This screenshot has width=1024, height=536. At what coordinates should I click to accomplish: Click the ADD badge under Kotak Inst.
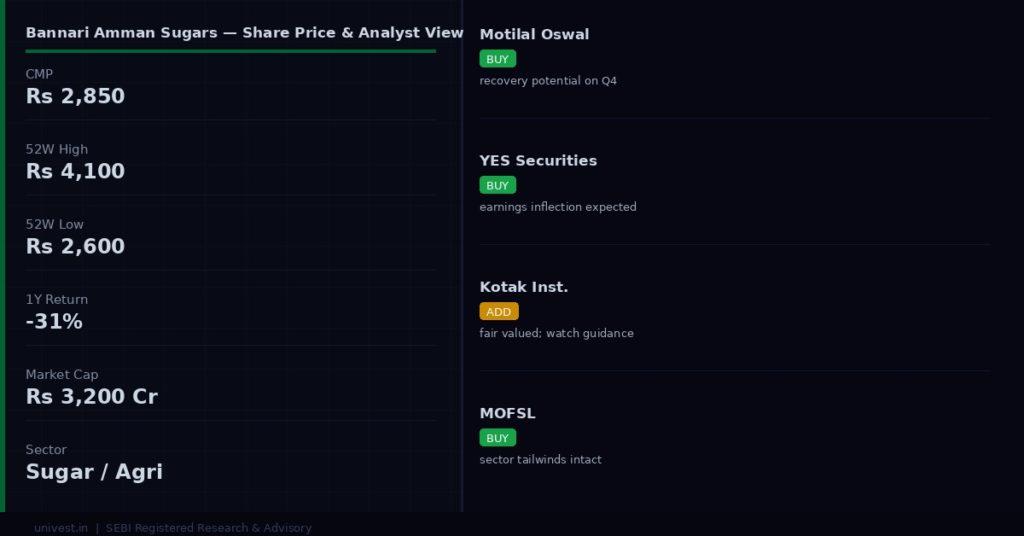pos(499,311)
